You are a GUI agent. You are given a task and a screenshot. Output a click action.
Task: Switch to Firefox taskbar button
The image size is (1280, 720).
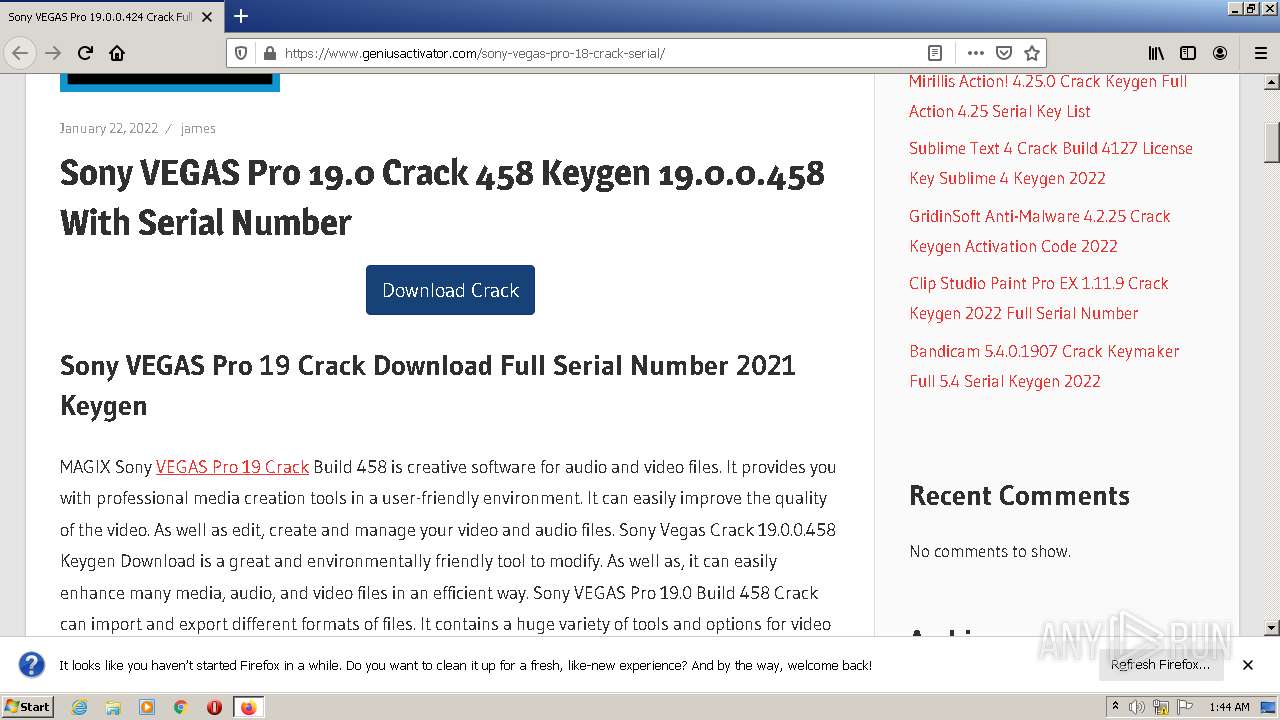point(248,707)
